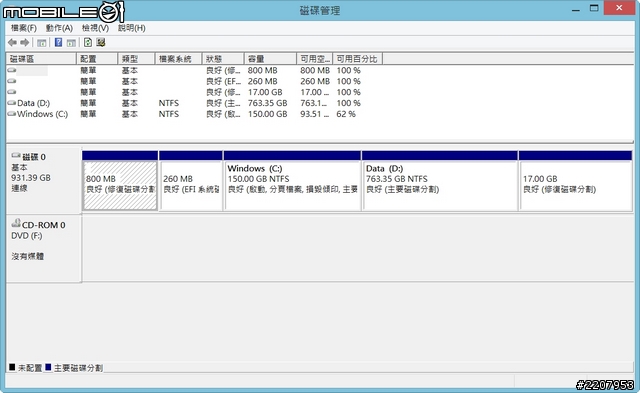The width and height of the screenshot is (640, 393).
Task: Click the disk settings toolbar icon
Action: click(x=100, y=42)
